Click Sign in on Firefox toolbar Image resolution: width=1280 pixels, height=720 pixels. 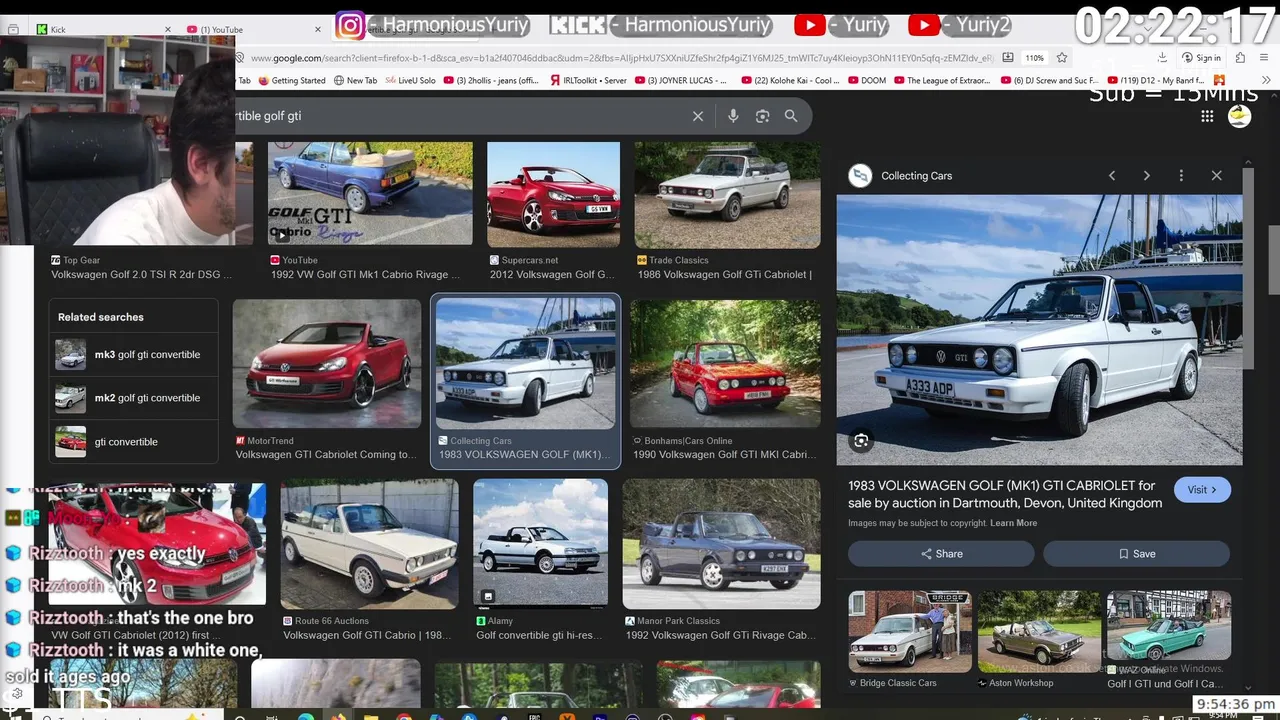[1201, 58]
